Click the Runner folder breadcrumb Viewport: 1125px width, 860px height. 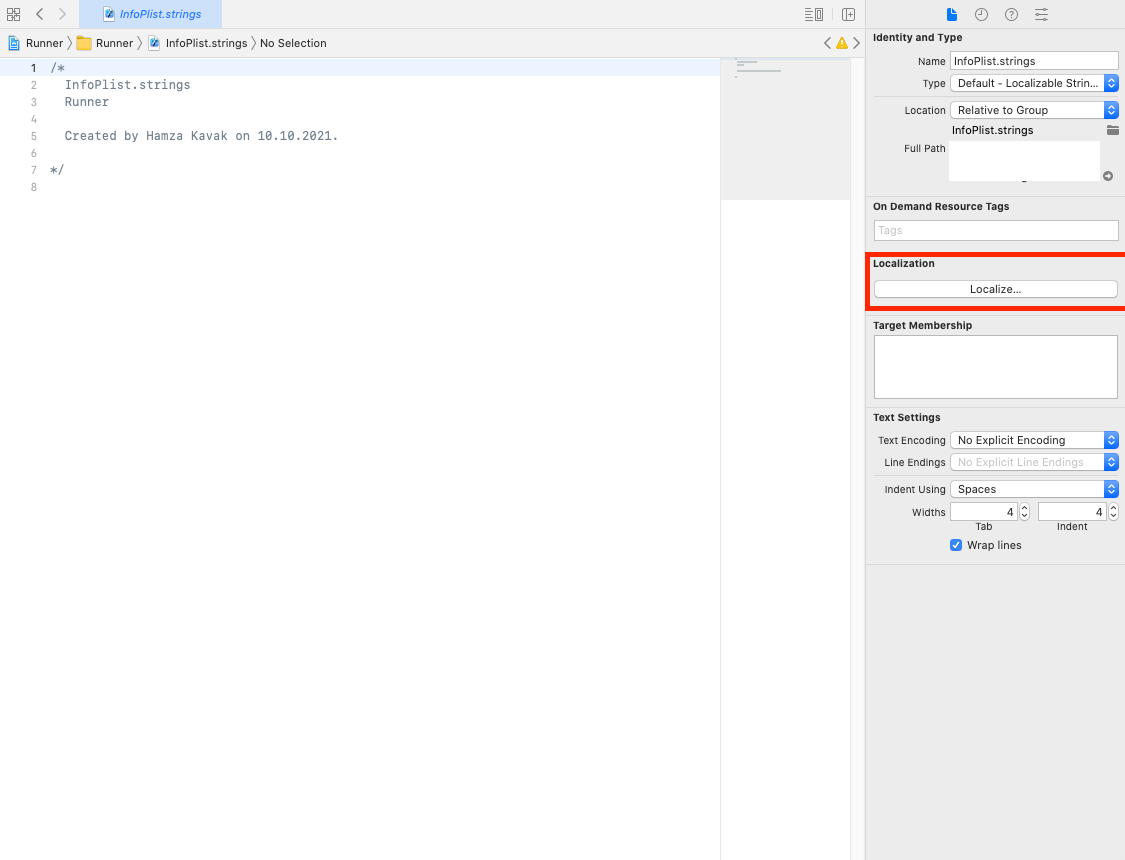pyautogui.click(x=105, y=43)
